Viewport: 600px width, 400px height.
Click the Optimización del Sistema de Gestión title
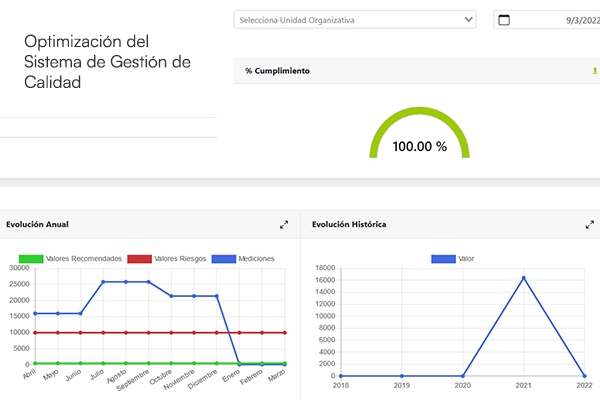107,62
